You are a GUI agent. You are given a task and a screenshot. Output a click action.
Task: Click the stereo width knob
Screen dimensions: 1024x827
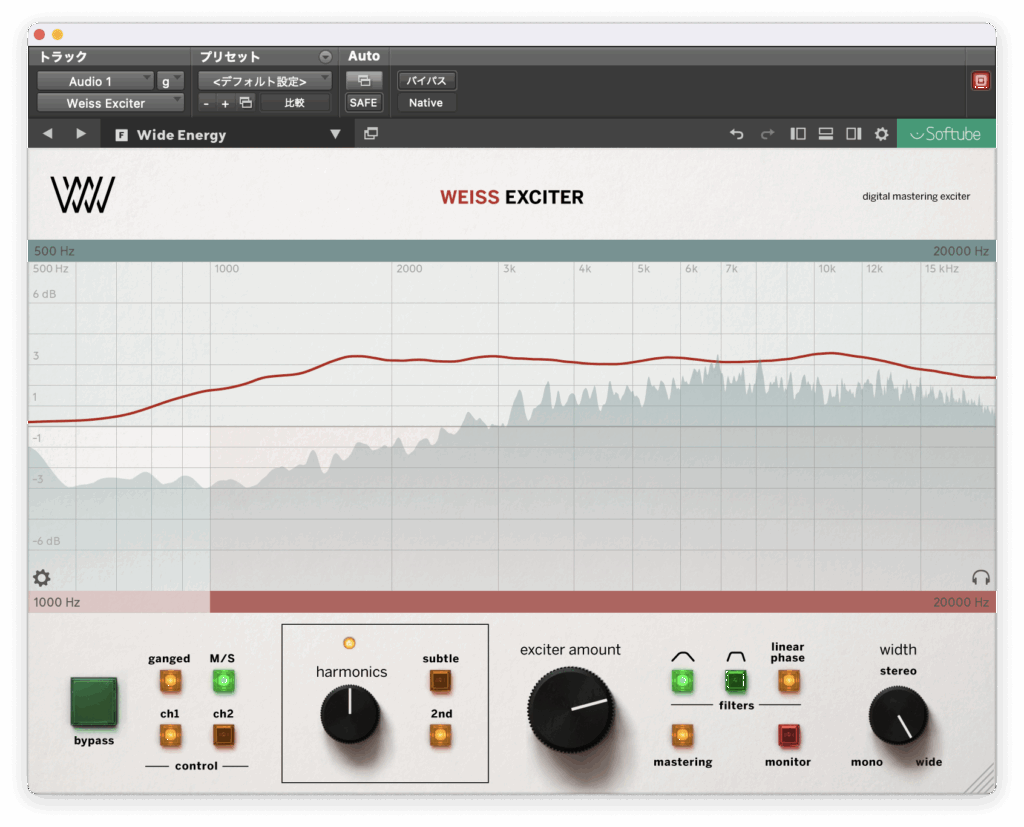pos(898,715)
